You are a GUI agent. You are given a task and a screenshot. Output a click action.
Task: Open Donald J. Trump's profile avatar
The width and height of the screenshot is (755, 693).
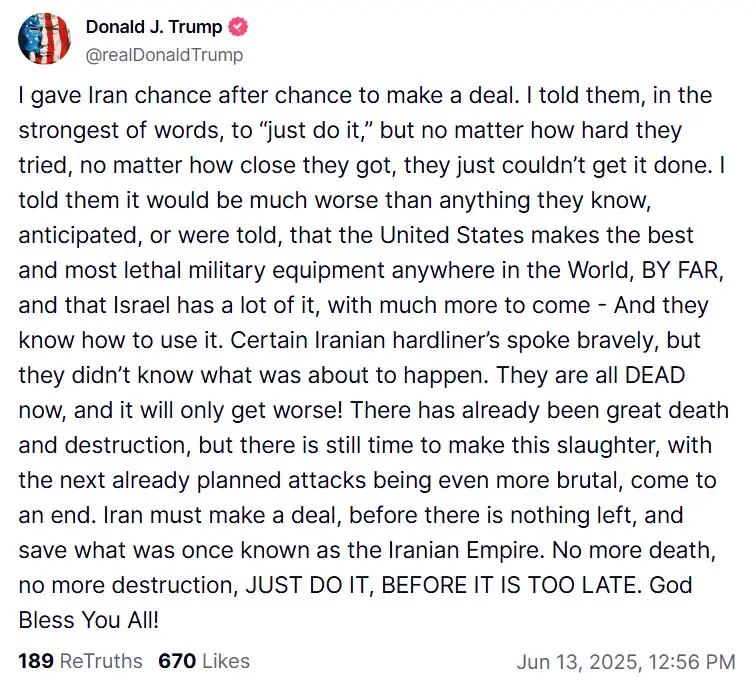(x=44, y=39)
